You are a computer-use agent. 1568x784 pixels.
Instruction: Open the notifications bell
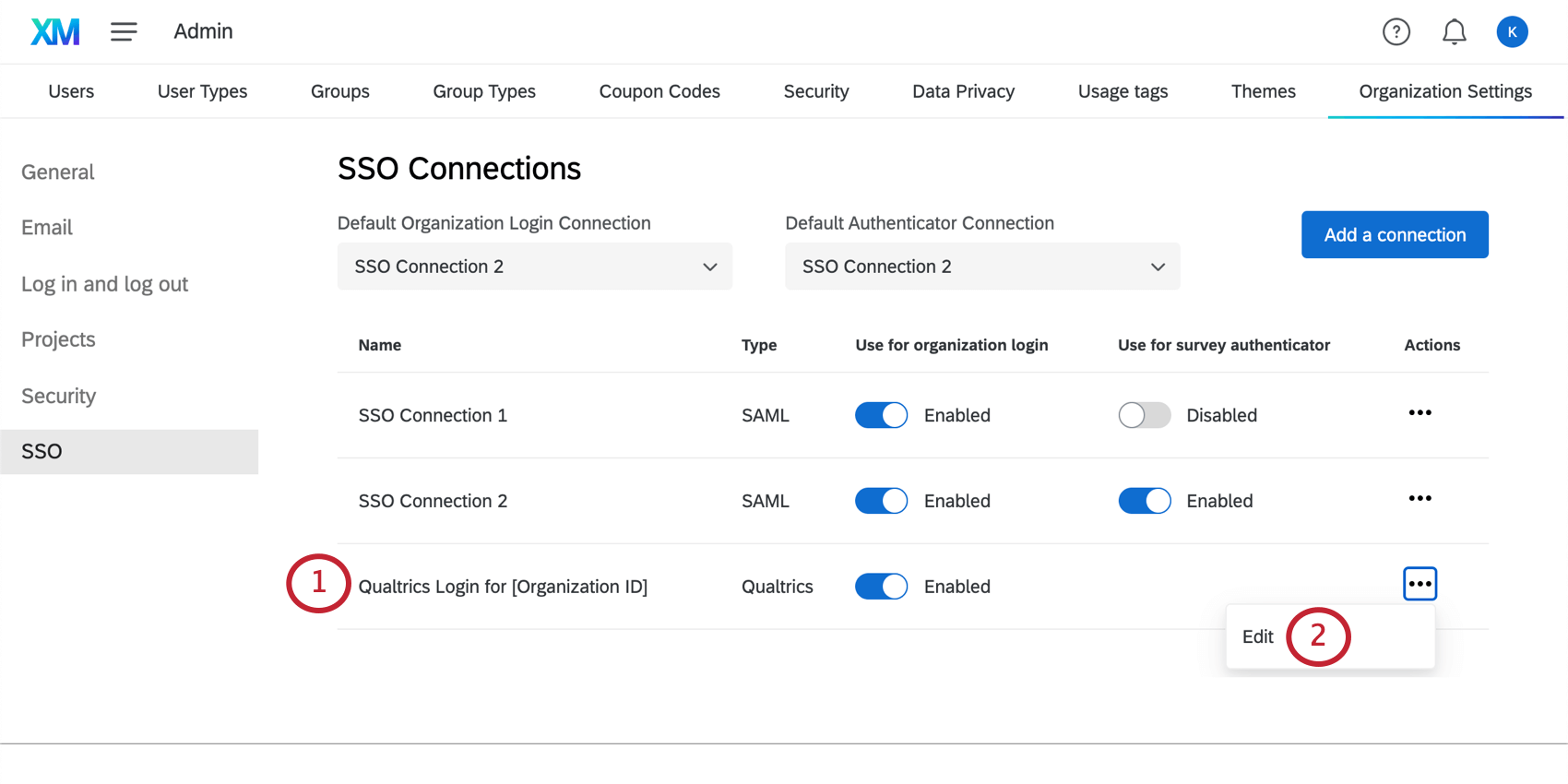(x=1455, y=32)
